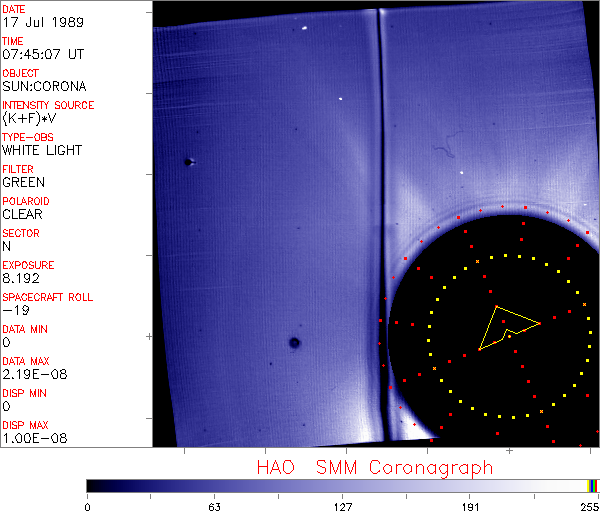Click the GREEN filter value

point(23,182)
